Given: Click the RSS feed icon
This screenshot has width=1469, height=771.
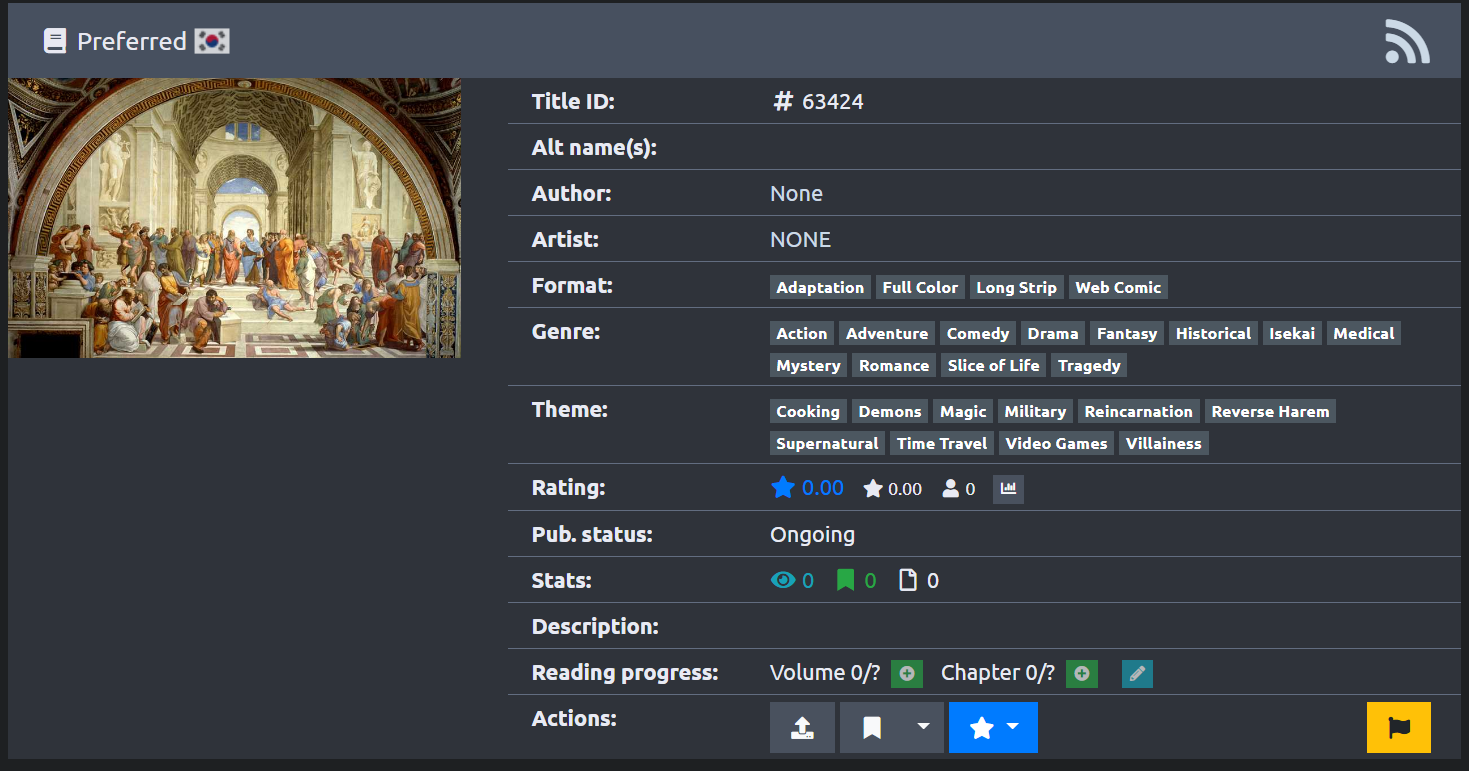Looking at the screenshot, I should click(1406, 42).
